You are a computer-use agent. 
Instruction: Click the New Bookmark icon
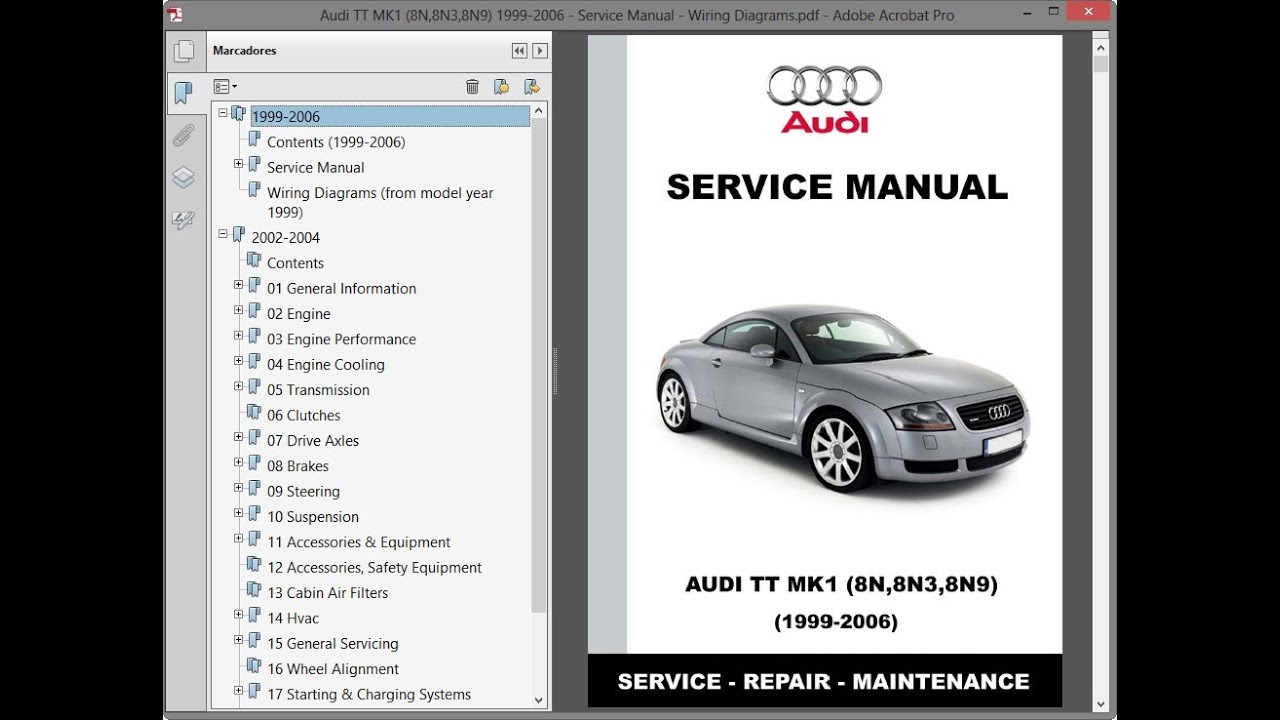(x=501, y=87)
